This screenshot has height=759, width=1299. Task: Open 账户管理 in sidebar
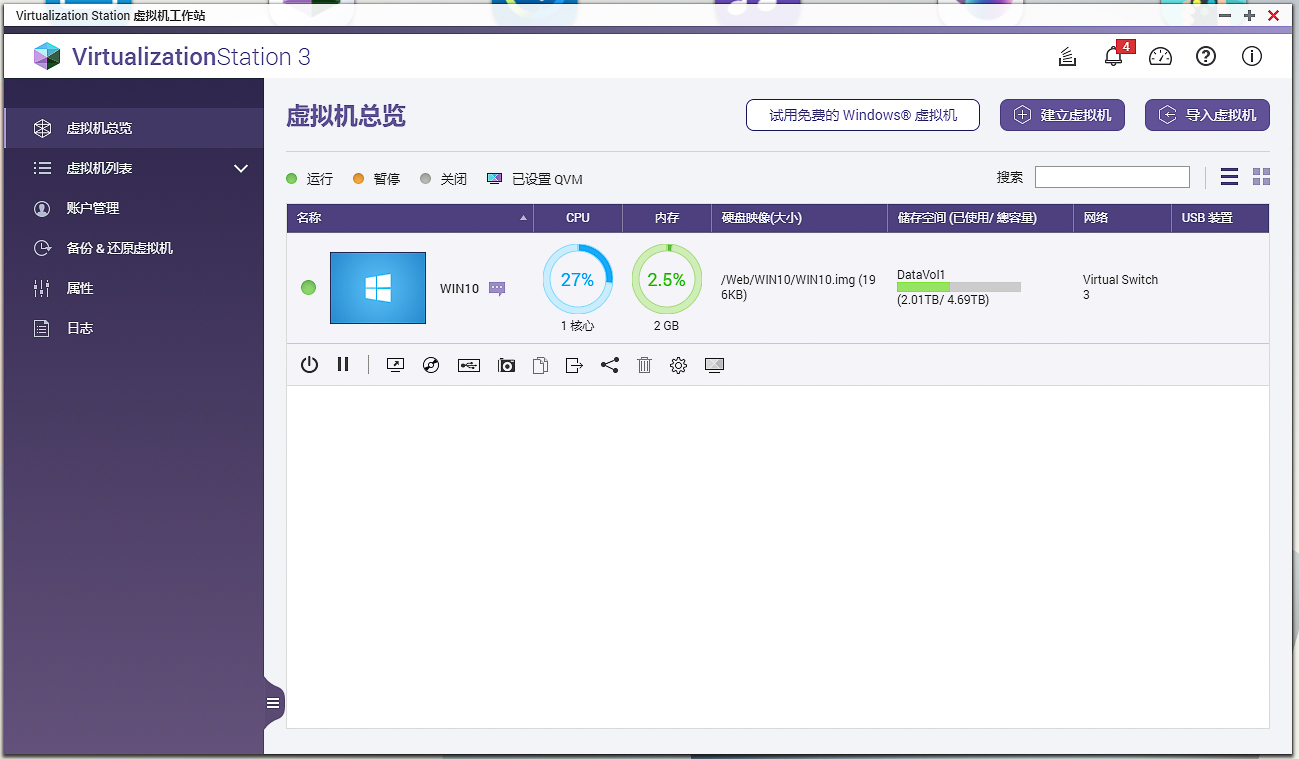point(134,208)
